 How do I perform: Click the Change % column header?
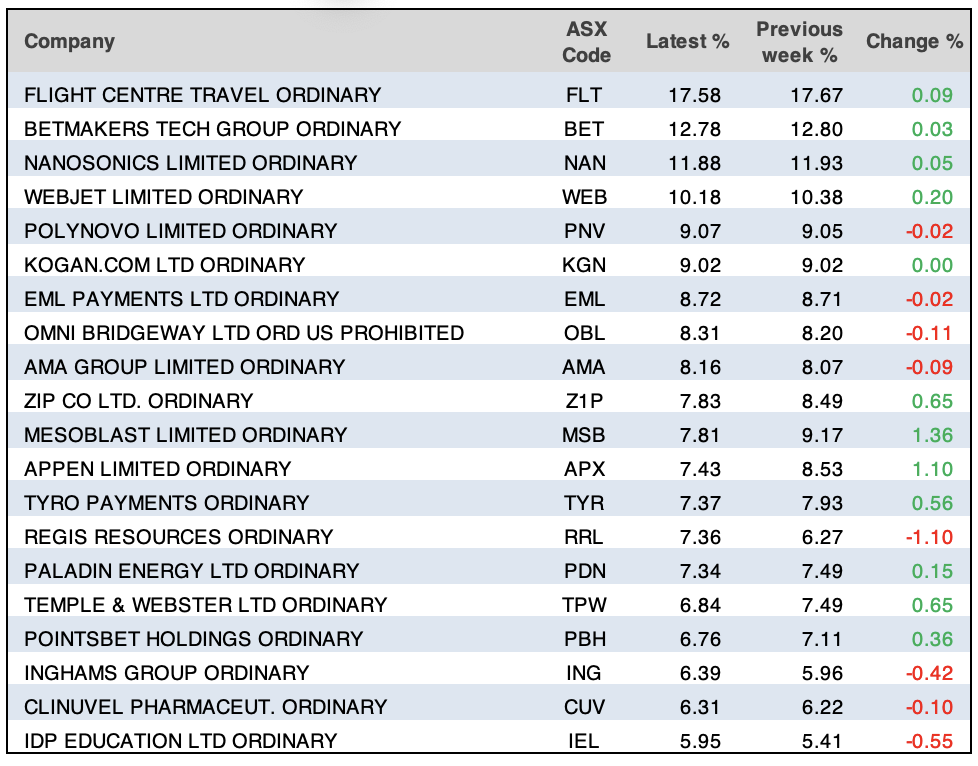pyautogui.click(x=915, y=41)
